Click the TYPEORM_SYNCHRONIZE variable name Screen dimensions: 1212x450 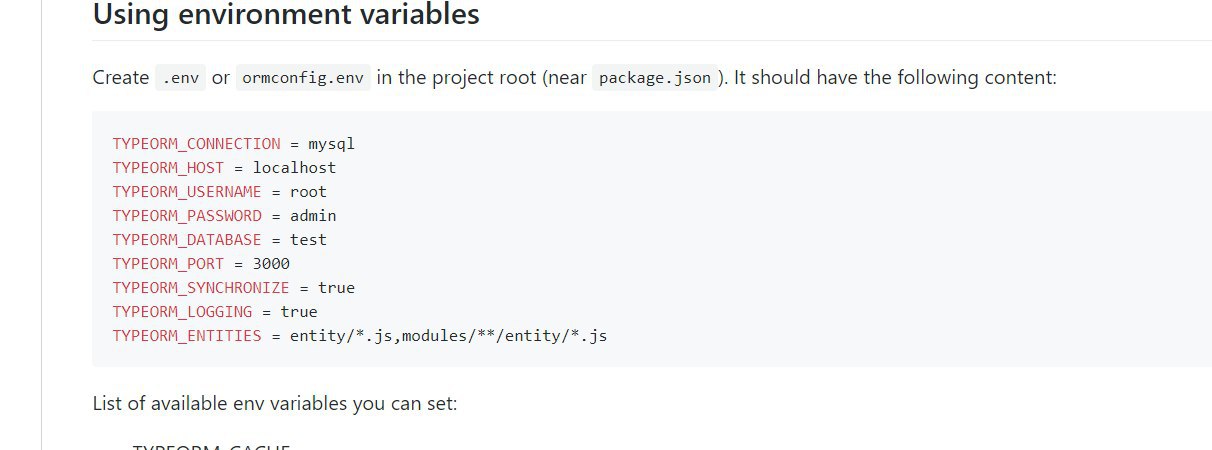201,288
